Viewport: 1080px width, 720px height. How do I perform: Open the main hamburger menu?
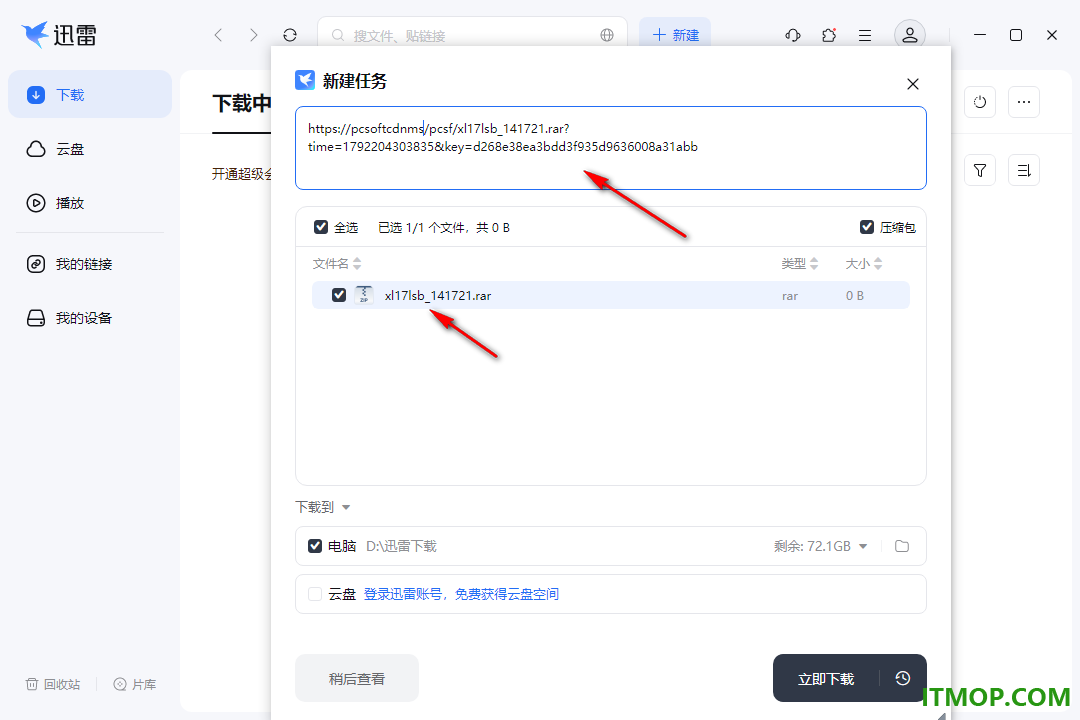pyautogui.click(x=865, y=35)
